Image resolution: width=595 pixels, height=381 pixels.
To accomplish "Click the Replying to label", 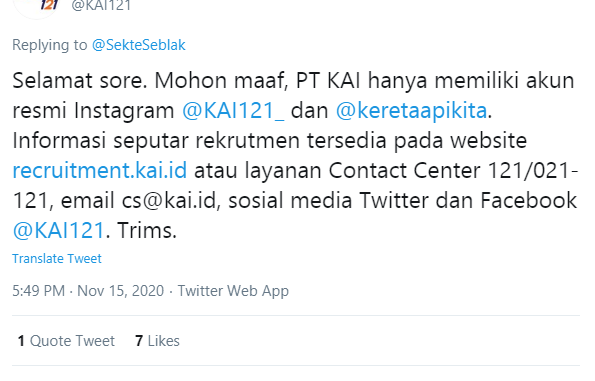I will coord(50,45).
